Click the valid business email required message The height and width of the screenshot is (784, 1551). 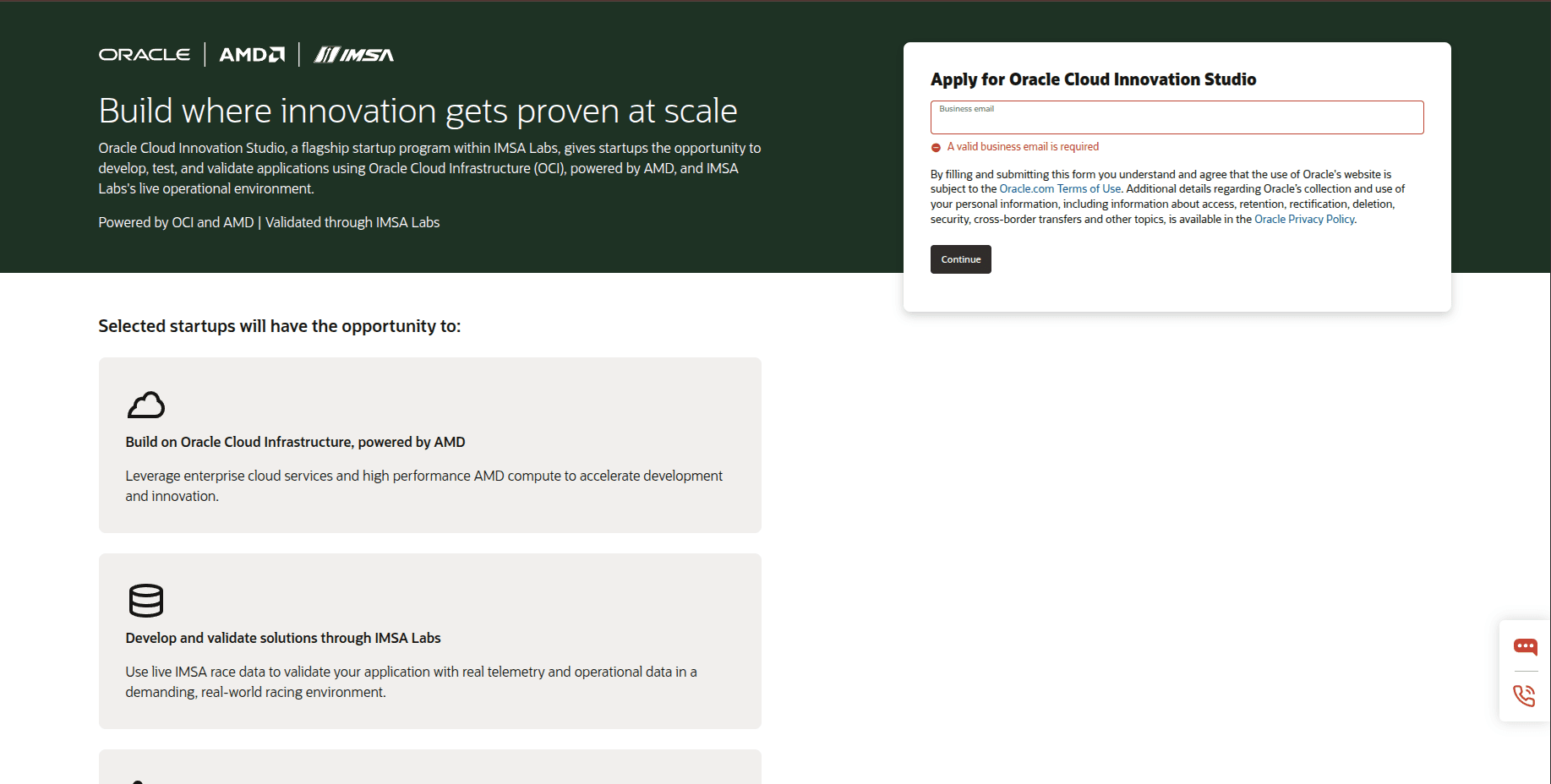(x=1023, y=147)
